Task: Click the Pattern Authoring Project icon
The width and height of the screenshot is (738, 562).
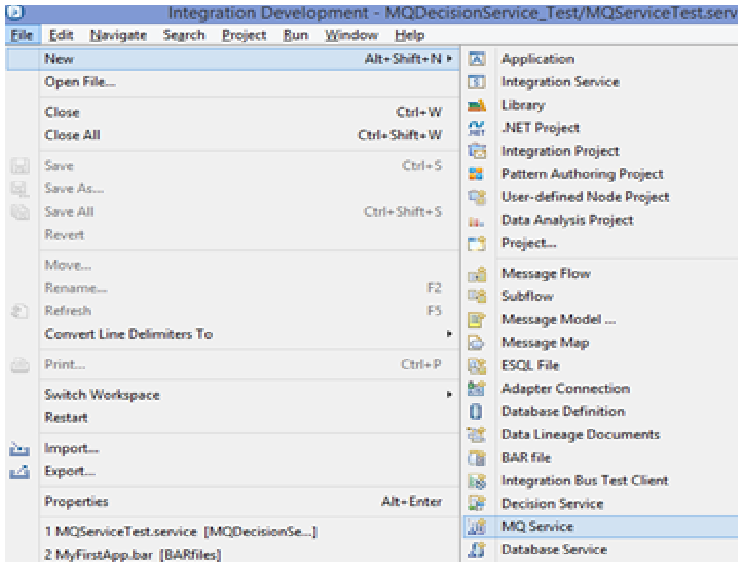Action: point(476,174)
